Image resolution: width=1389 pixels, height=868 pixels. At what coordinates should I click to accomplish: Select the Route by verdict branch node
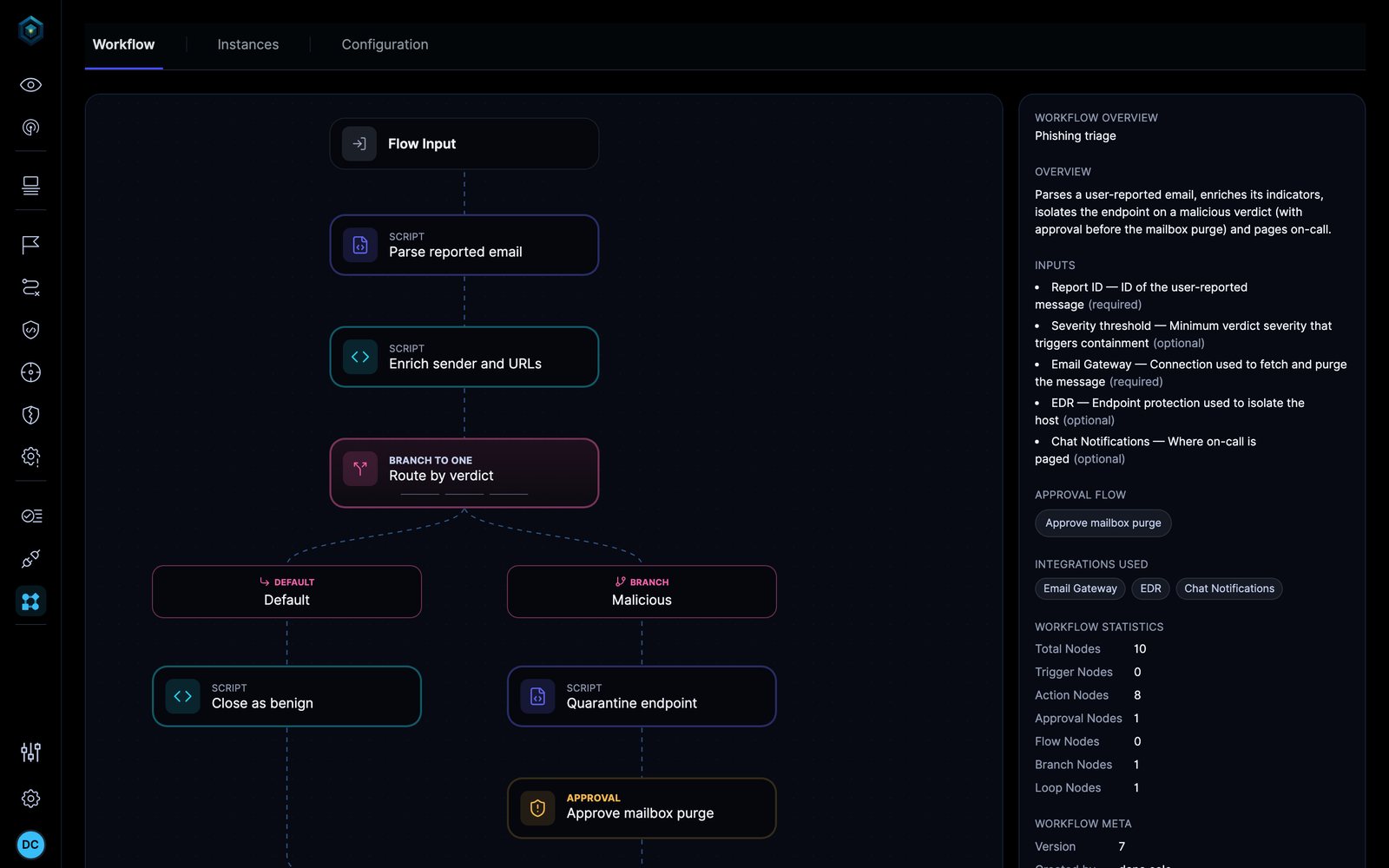(x=464, y=473)
